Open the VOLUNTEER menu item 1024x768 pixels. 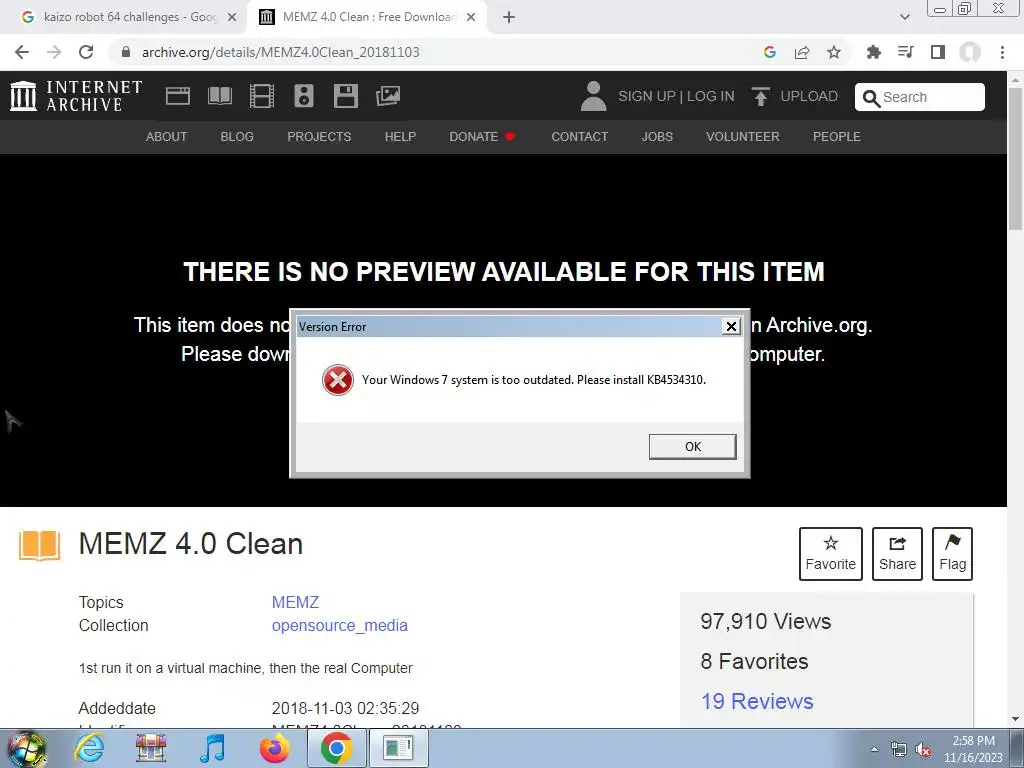(743, 136)
